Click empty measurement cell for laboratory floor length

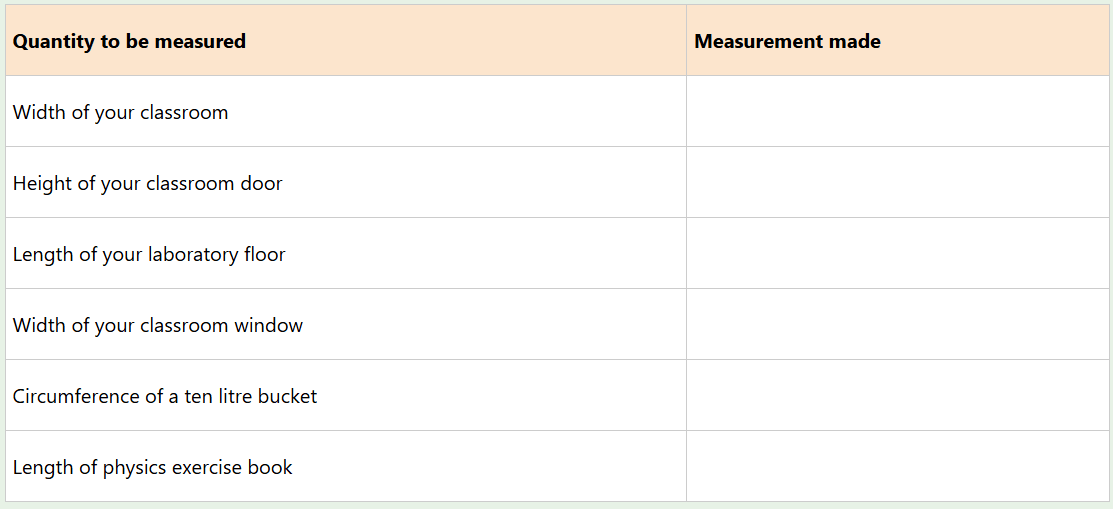coord(897,254)
